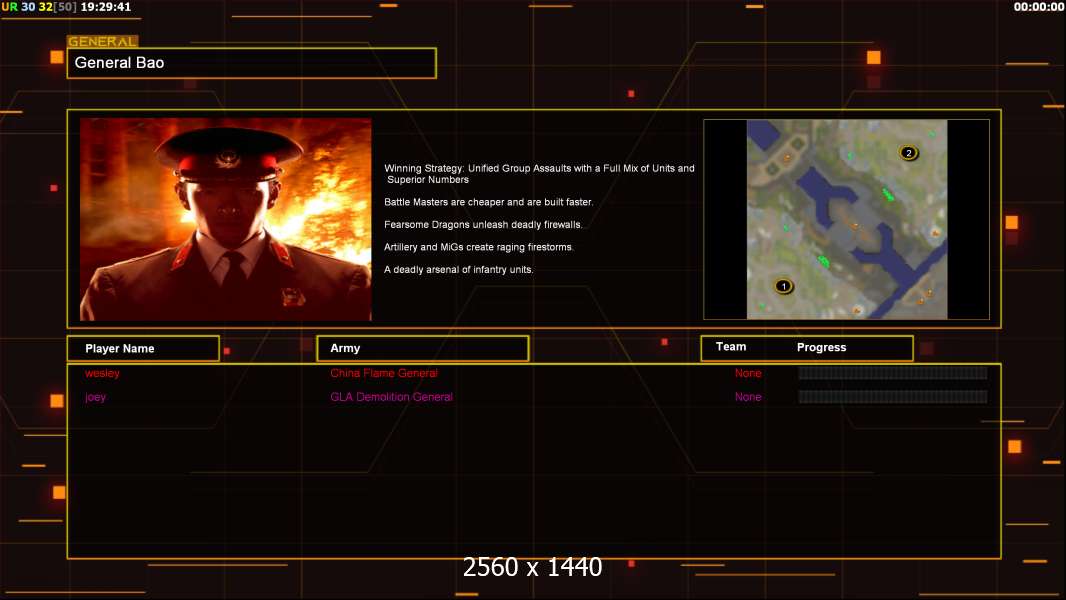Click the General Bao portrait image
The width and height of the screenshot is (1066, 600).
click(x=226, y=219)
